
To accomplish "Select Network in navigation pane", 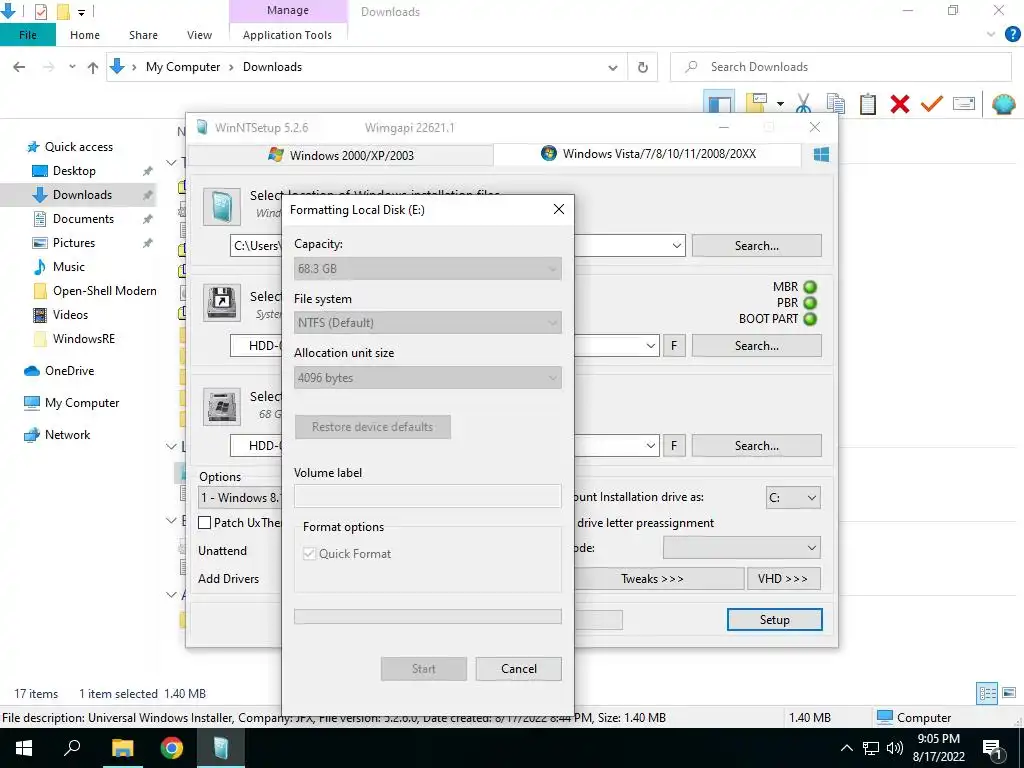I will tap(67, 435).
